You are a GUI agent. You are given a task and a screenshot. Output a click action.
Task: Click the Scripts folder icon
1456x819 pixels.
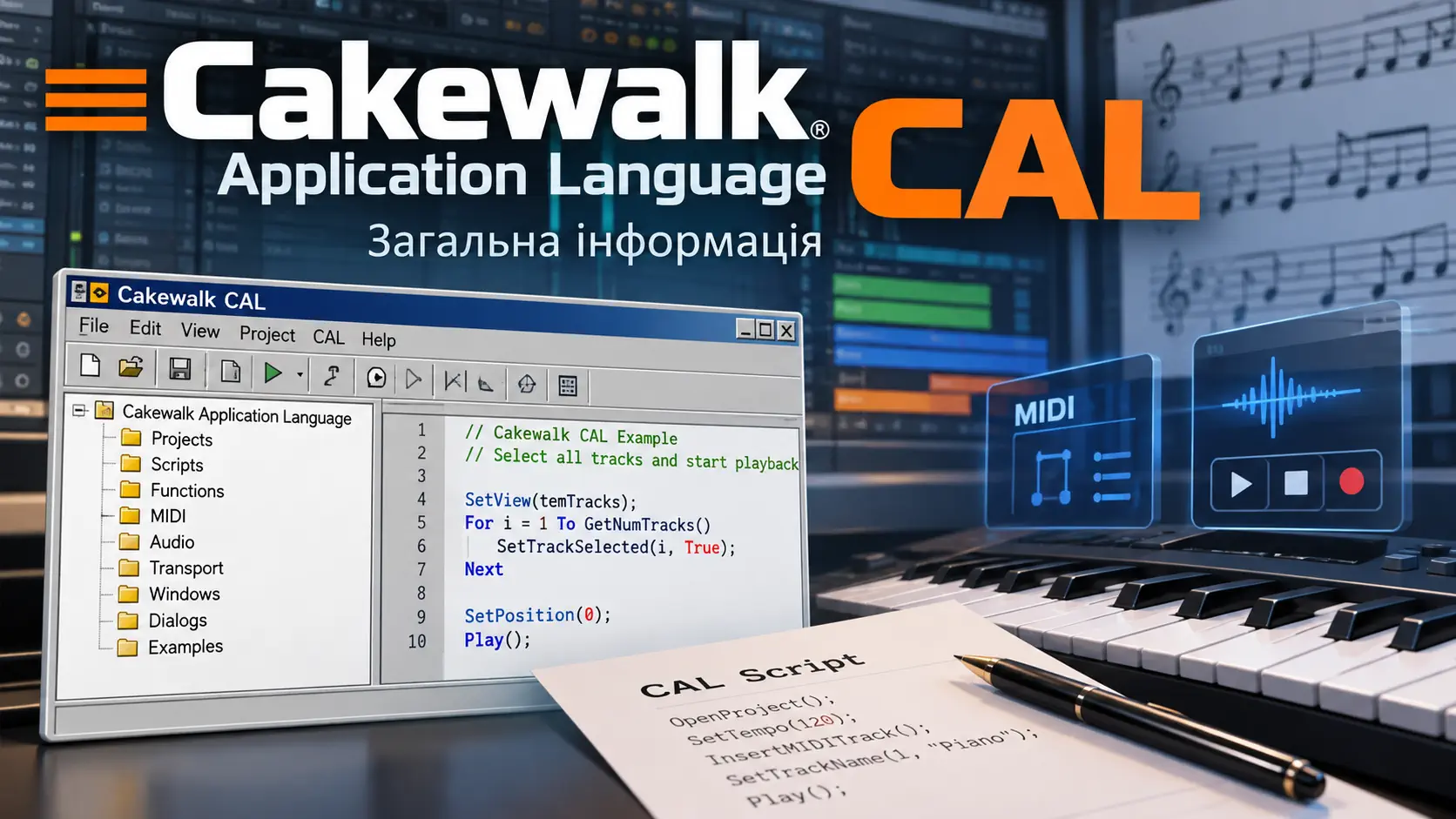coord(131,463)
